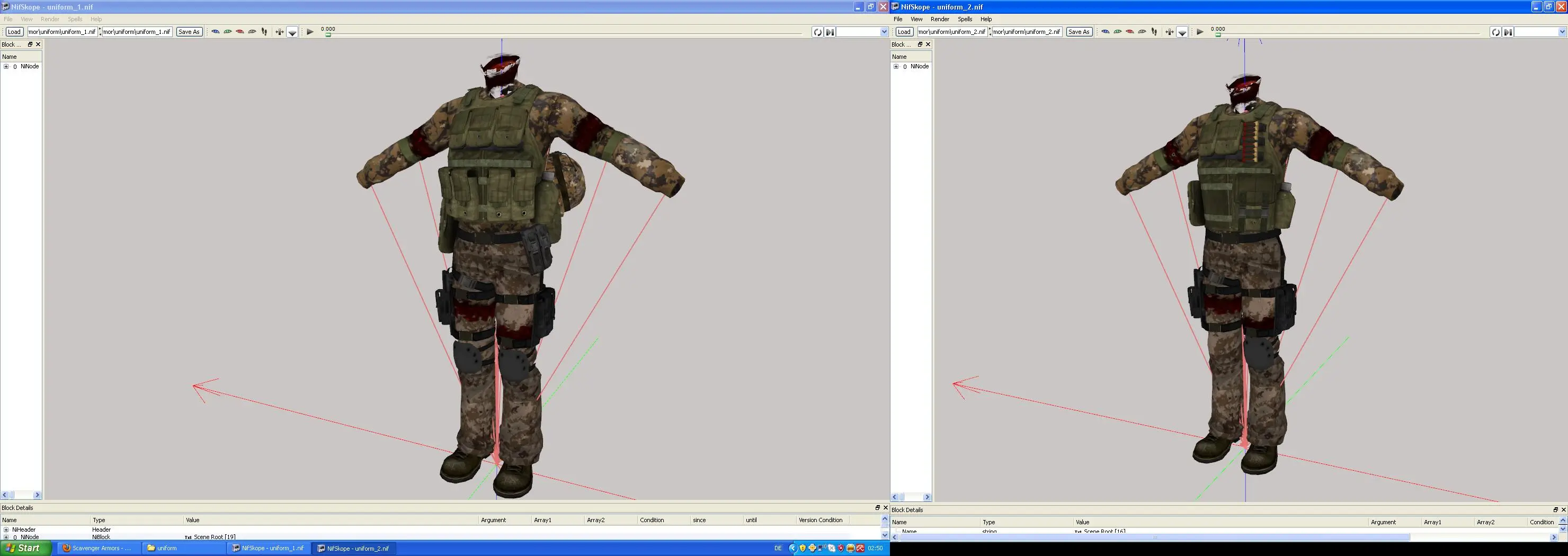This screenshot has width=1568, height=556.
Task: Float the Block List panel in uniform_2
Action: pos(920,44)
